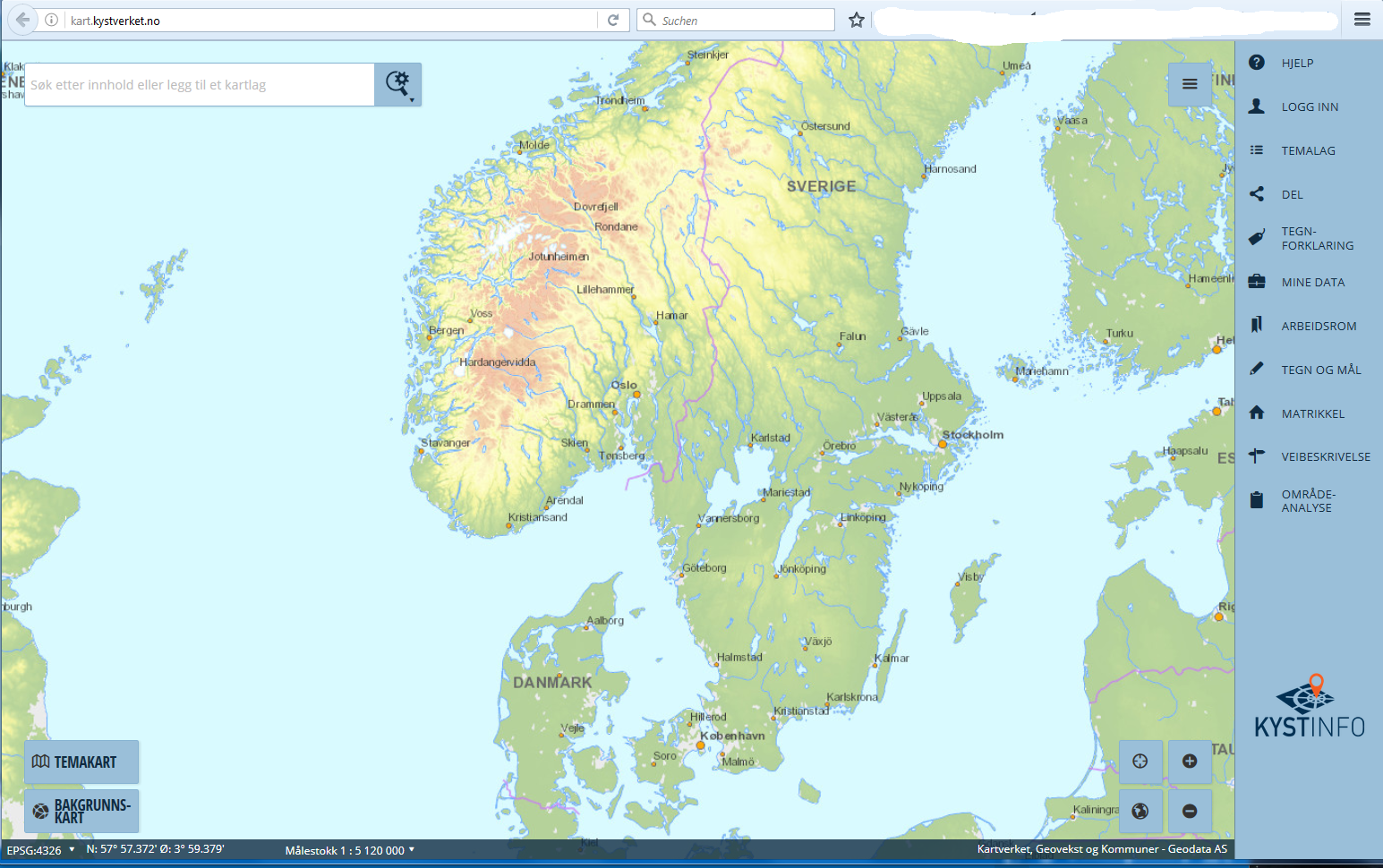Screen dimensions: 1383x868
Task: Collapse the side menu via hamburger button
Action: pos(1190,84)
